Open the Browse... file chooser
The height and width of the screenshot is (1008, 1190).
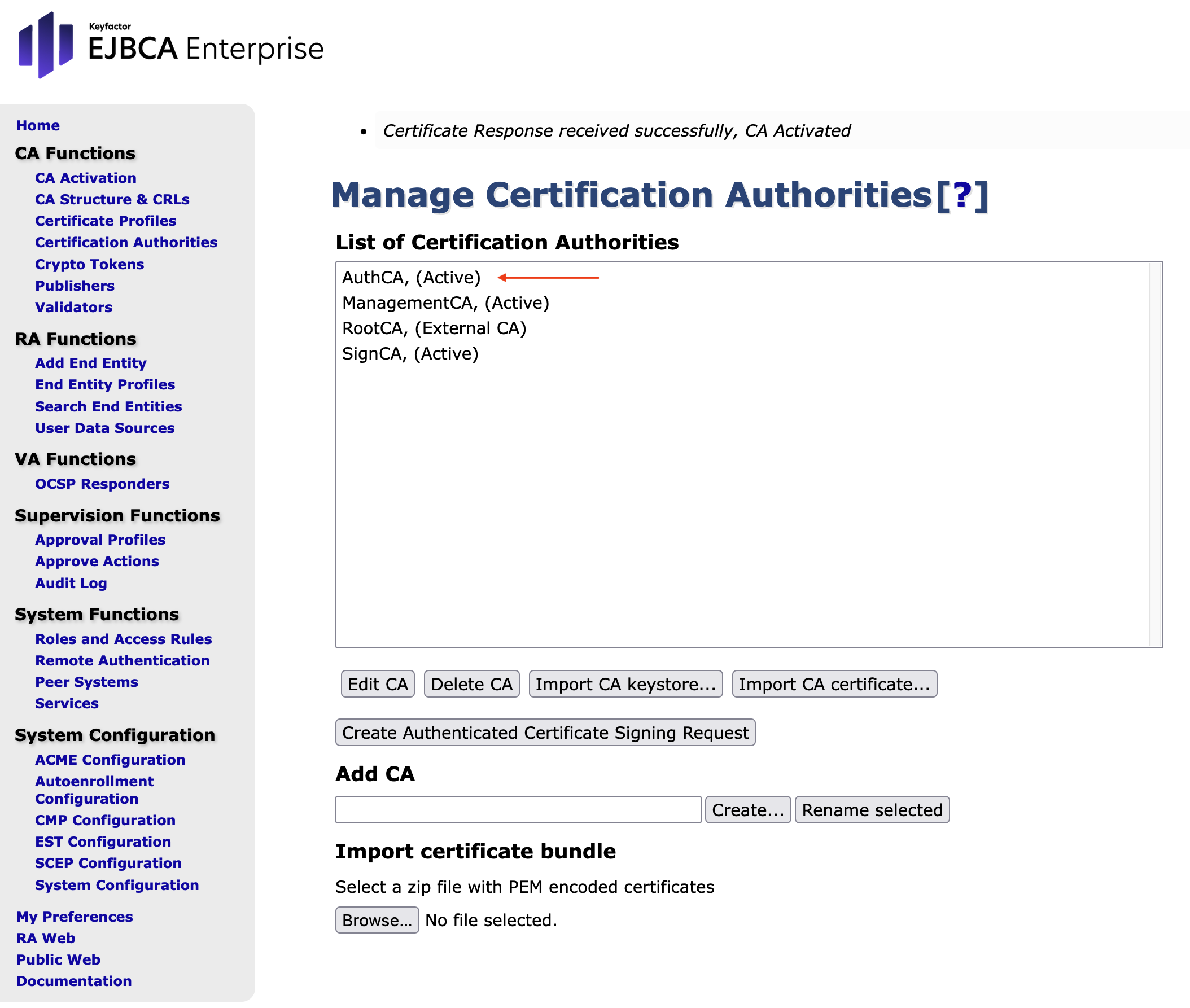[377, 921]
